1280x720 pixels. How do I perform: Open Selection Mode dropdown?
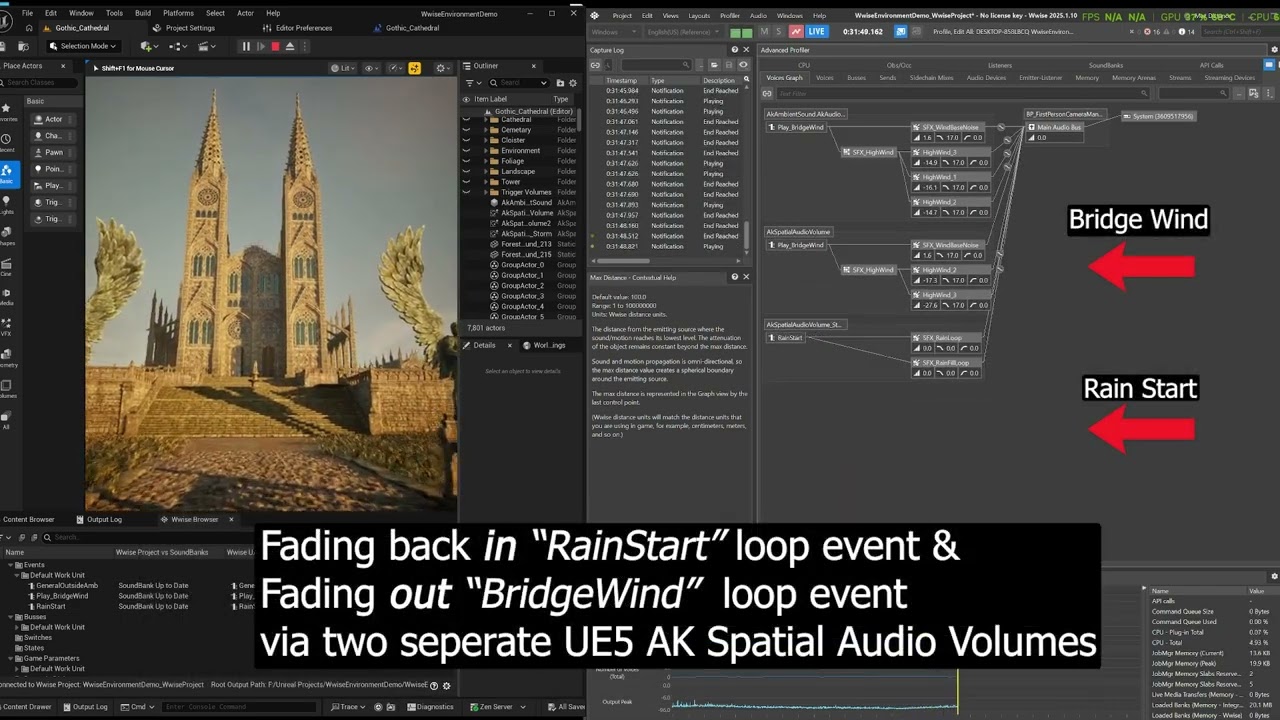[82, 46]
